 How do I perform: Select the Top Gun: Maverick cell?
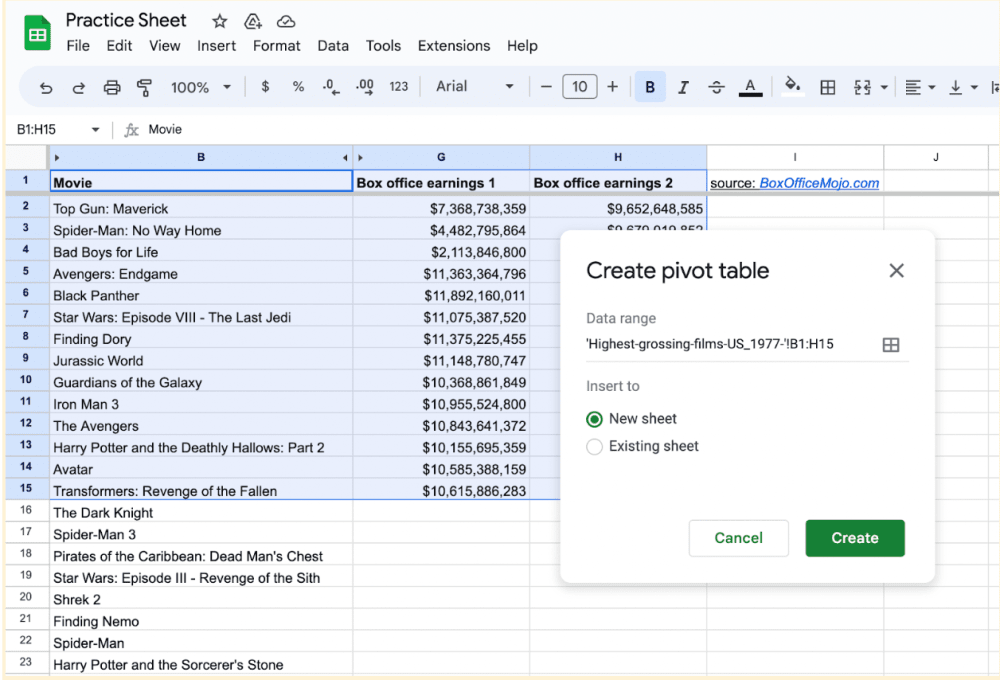pyautogui.click(x=201, y=209)
